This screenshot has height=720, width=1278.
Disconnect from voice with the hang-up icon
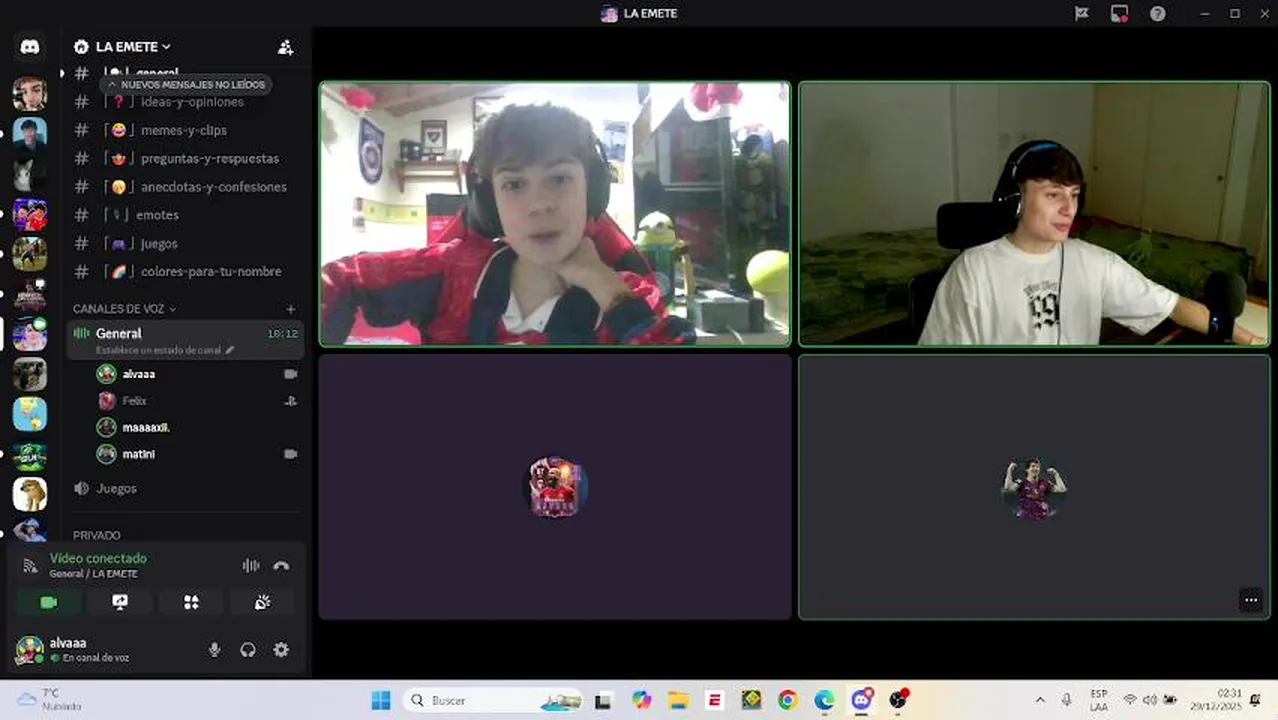pyautogui.click(x=281, y=565)
